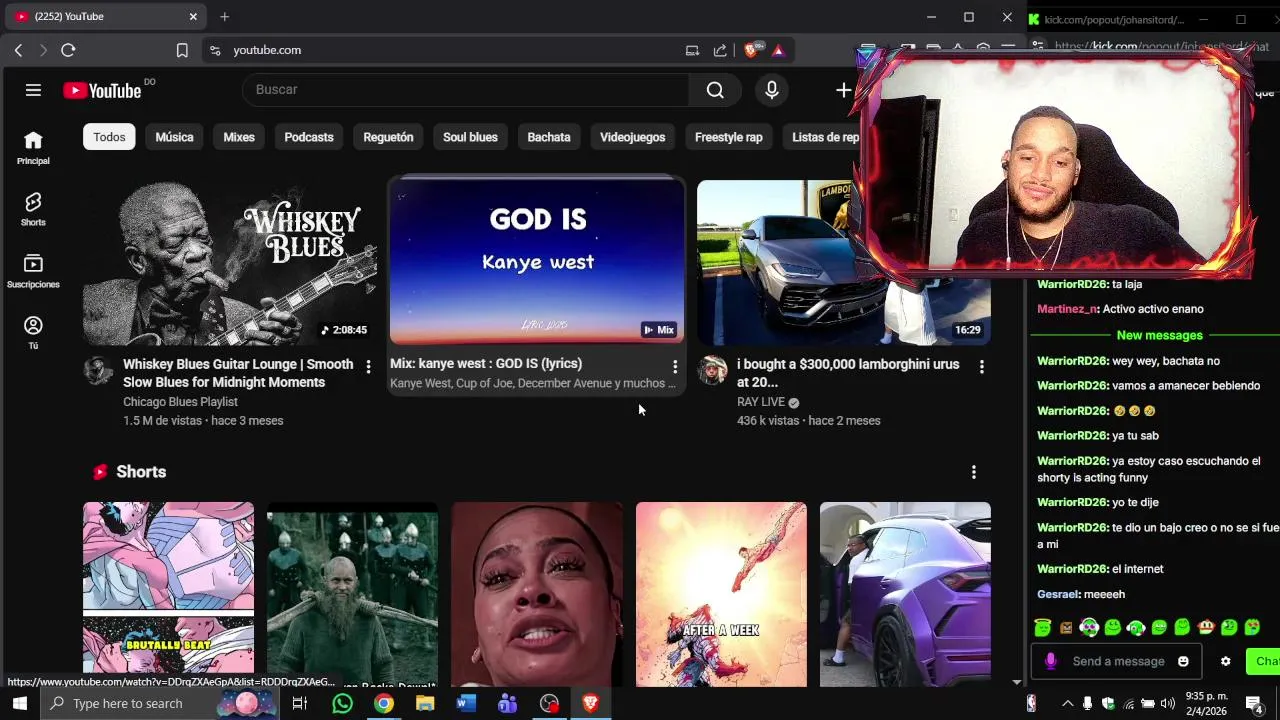Open Kick chat settings gear
This screenshot has width=1280, height=720.
(x=1225, y=661)
